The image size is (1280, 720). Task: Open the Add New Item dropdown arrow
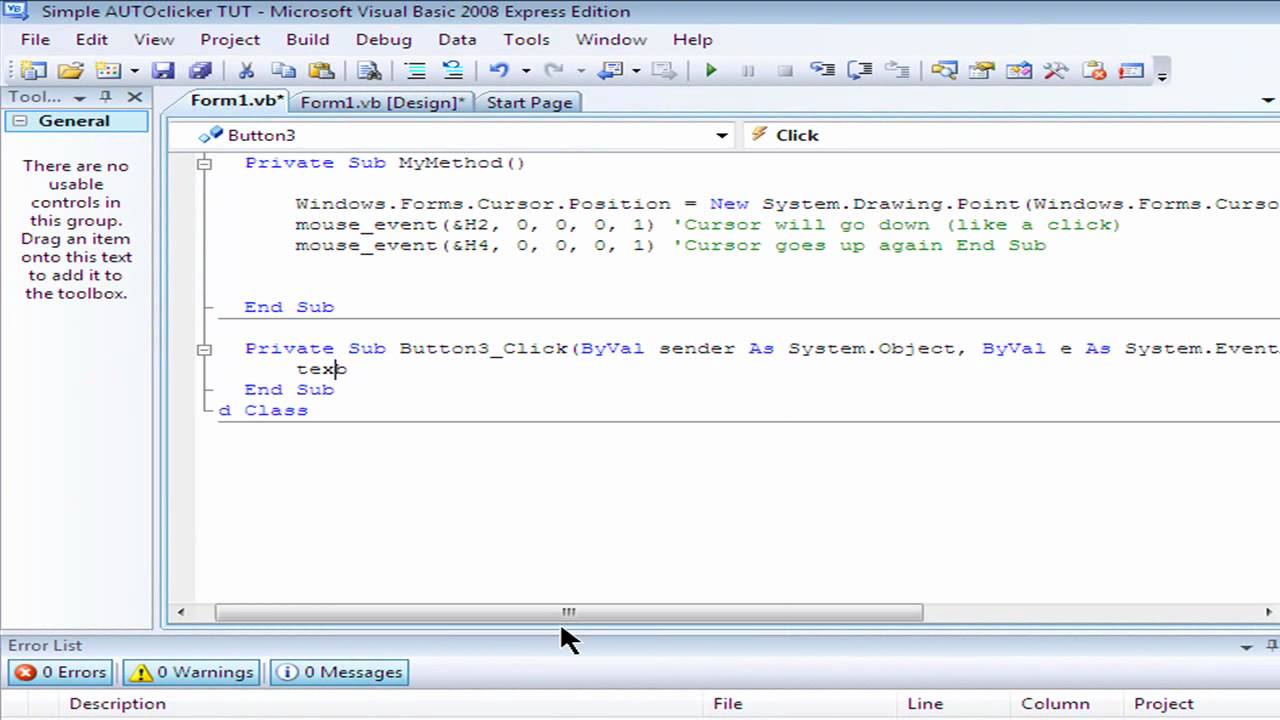[x=134, y=71]
